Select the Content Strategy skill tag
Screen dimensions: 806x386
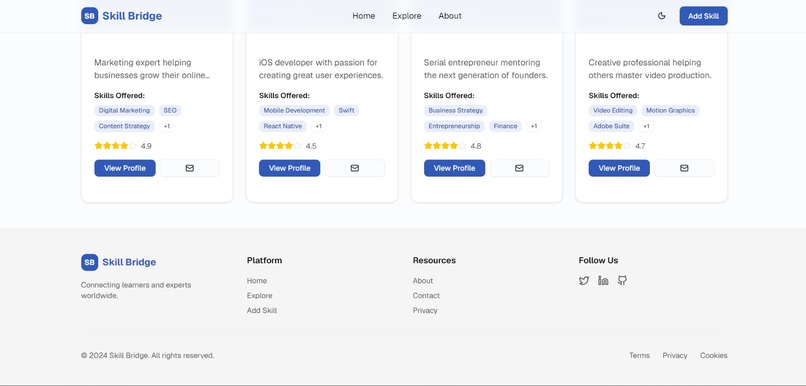[124, 126]
